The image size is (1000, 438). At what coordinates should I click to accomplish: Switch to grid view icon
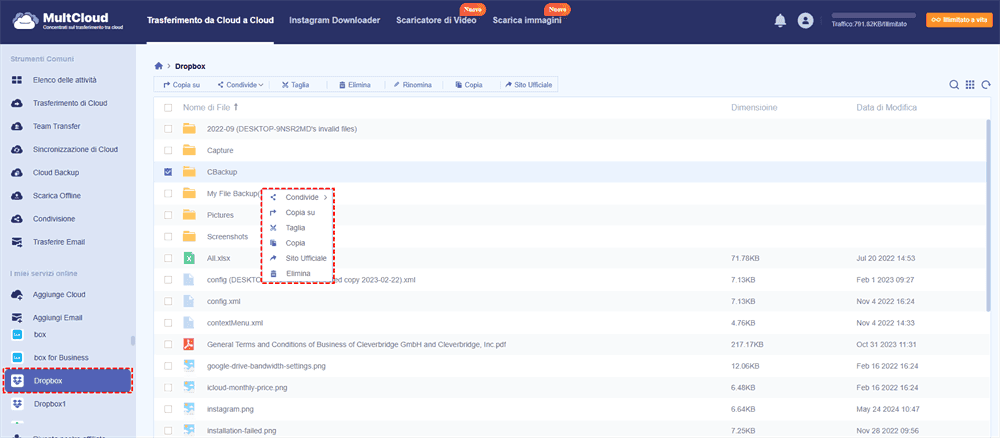pyautogui.click(x=970, y=85)
